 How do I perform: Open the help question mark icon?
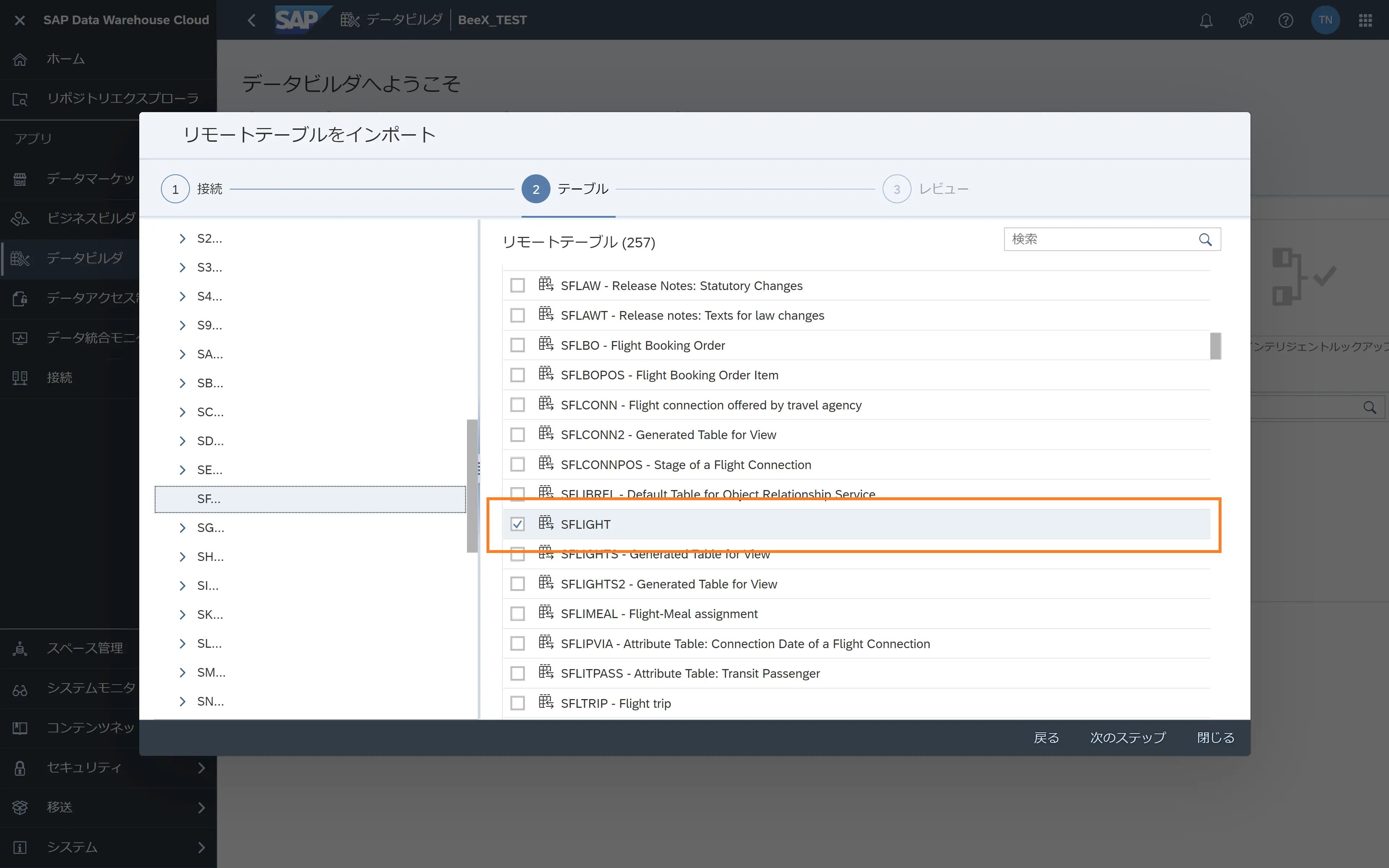1286,20
